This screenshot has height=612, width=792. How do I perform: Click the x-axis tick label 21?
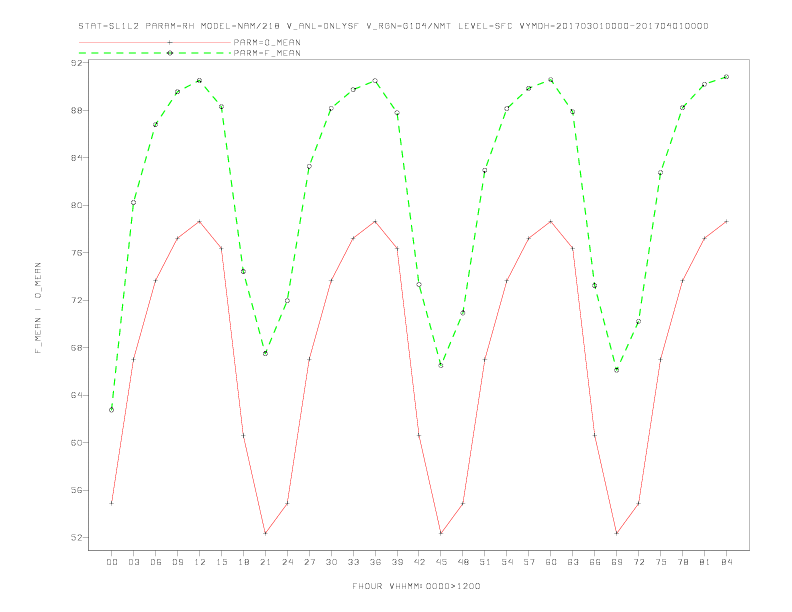pos(265,562)
